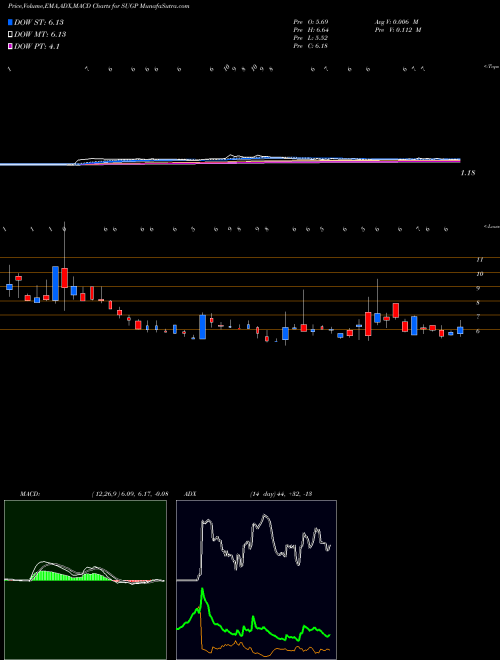
Task: Click the ADX panel label
Action: point(188,493)
